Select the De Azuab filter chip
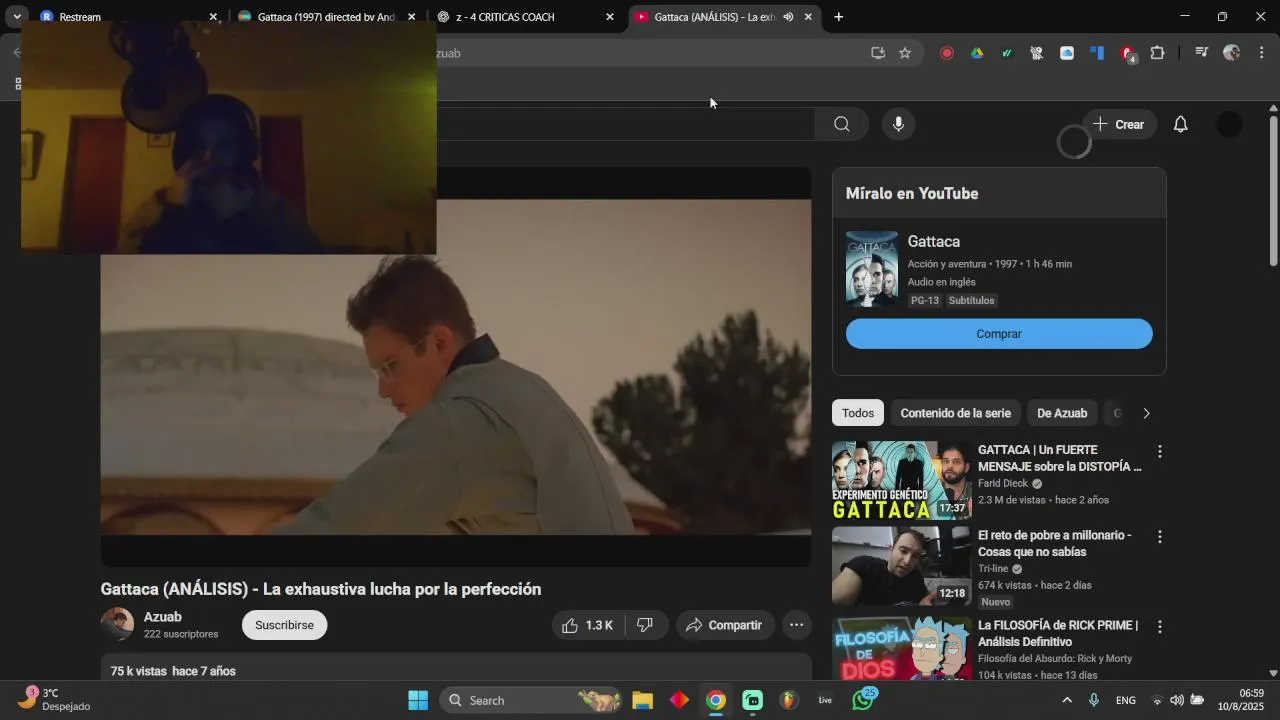1280x720 pixels. point(1062,413)
